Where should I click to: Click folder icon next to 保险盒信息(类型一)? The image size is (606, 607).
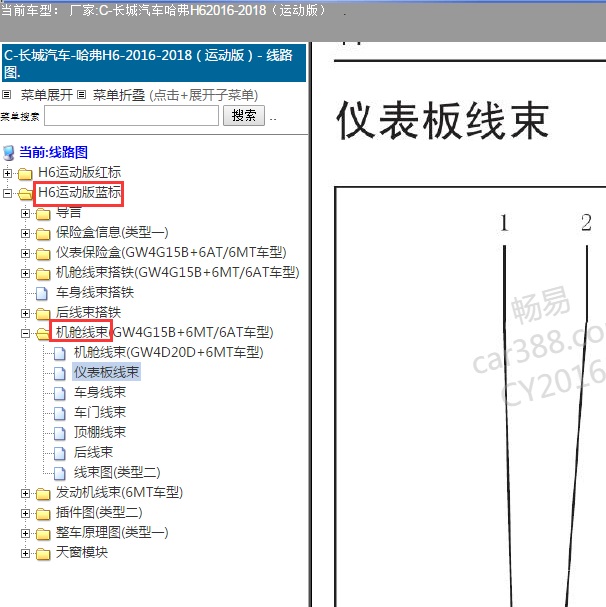[x=43, y=234]
